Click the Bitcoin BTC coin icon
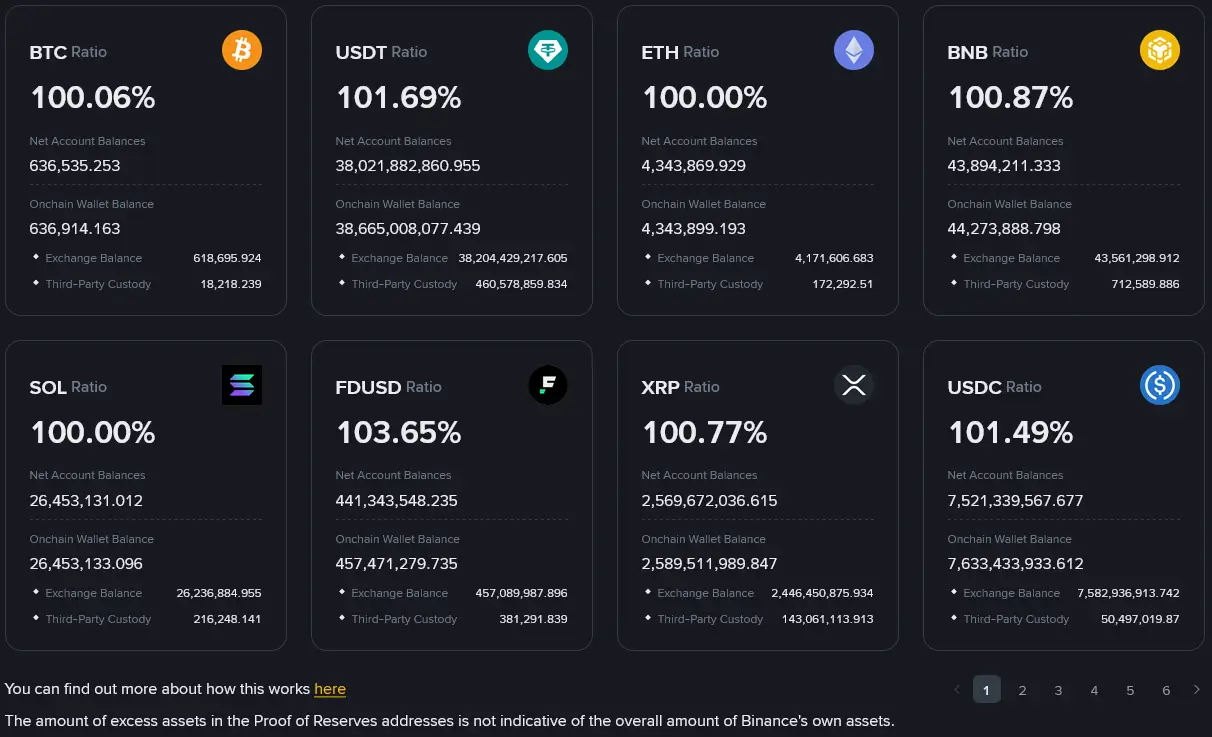The image size is (1212, 737). pos(241,50)
